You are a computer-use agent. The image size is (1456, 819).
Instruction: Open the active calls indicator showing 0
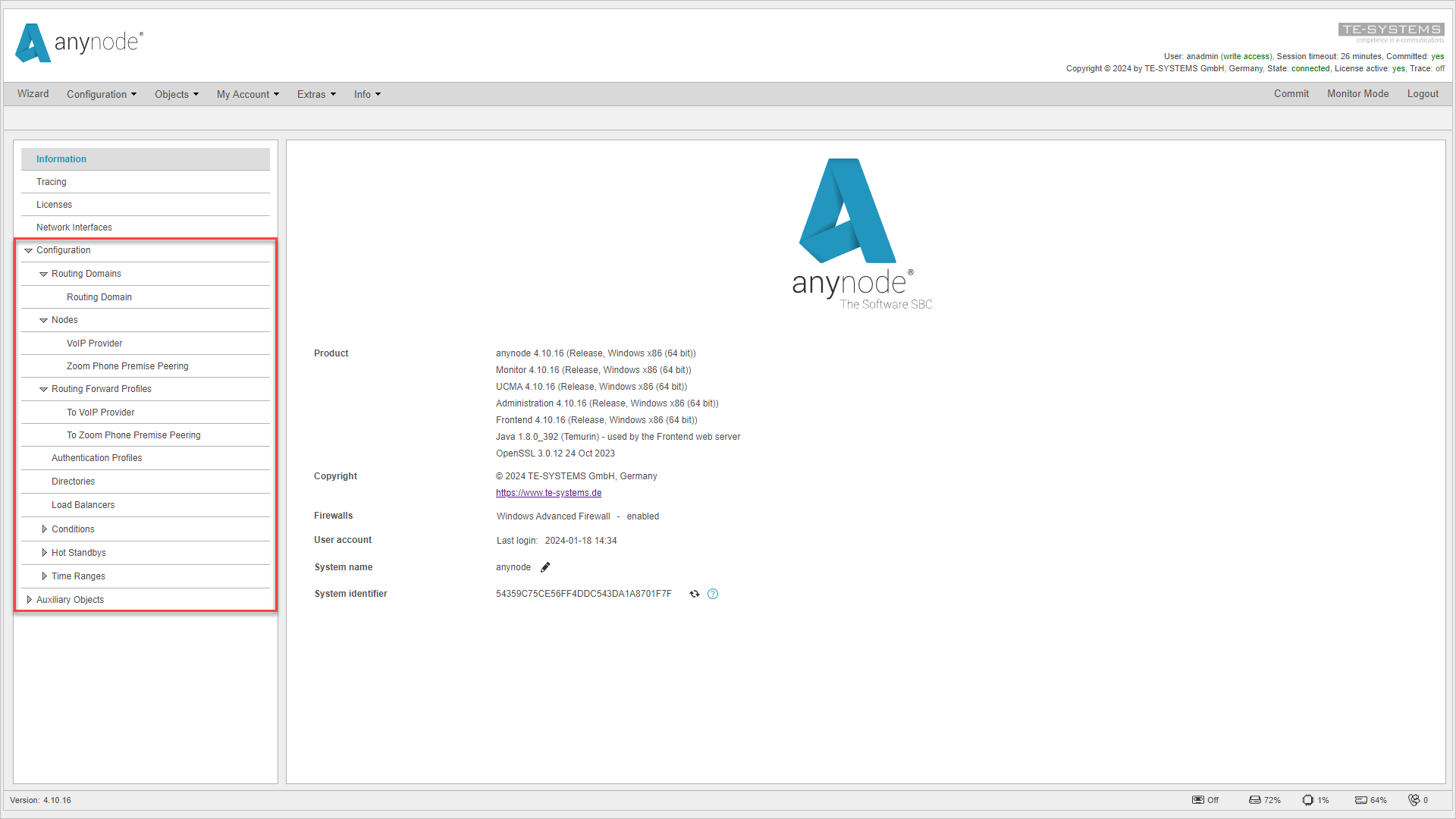pyautogui.click(x=1417, y=800)
